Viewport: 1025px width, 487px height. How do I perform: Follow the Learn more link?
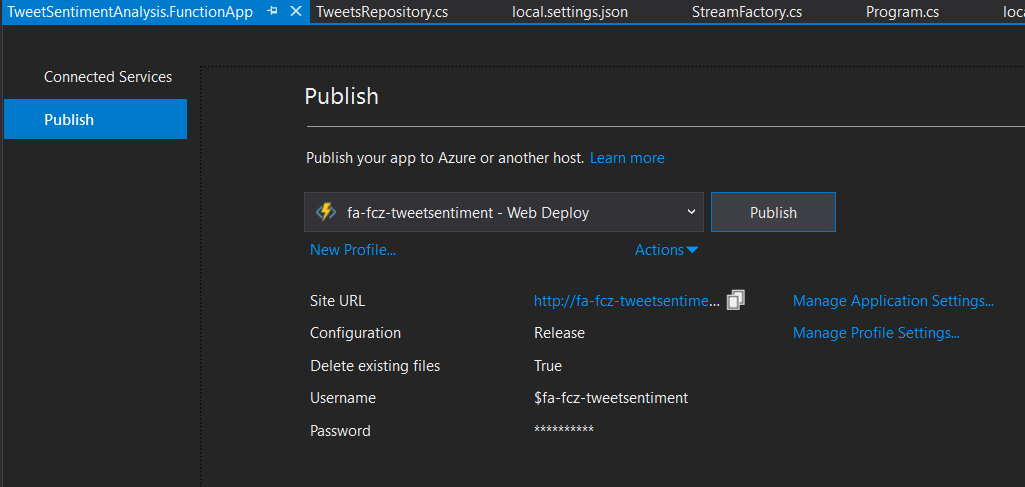click(627, 158)
